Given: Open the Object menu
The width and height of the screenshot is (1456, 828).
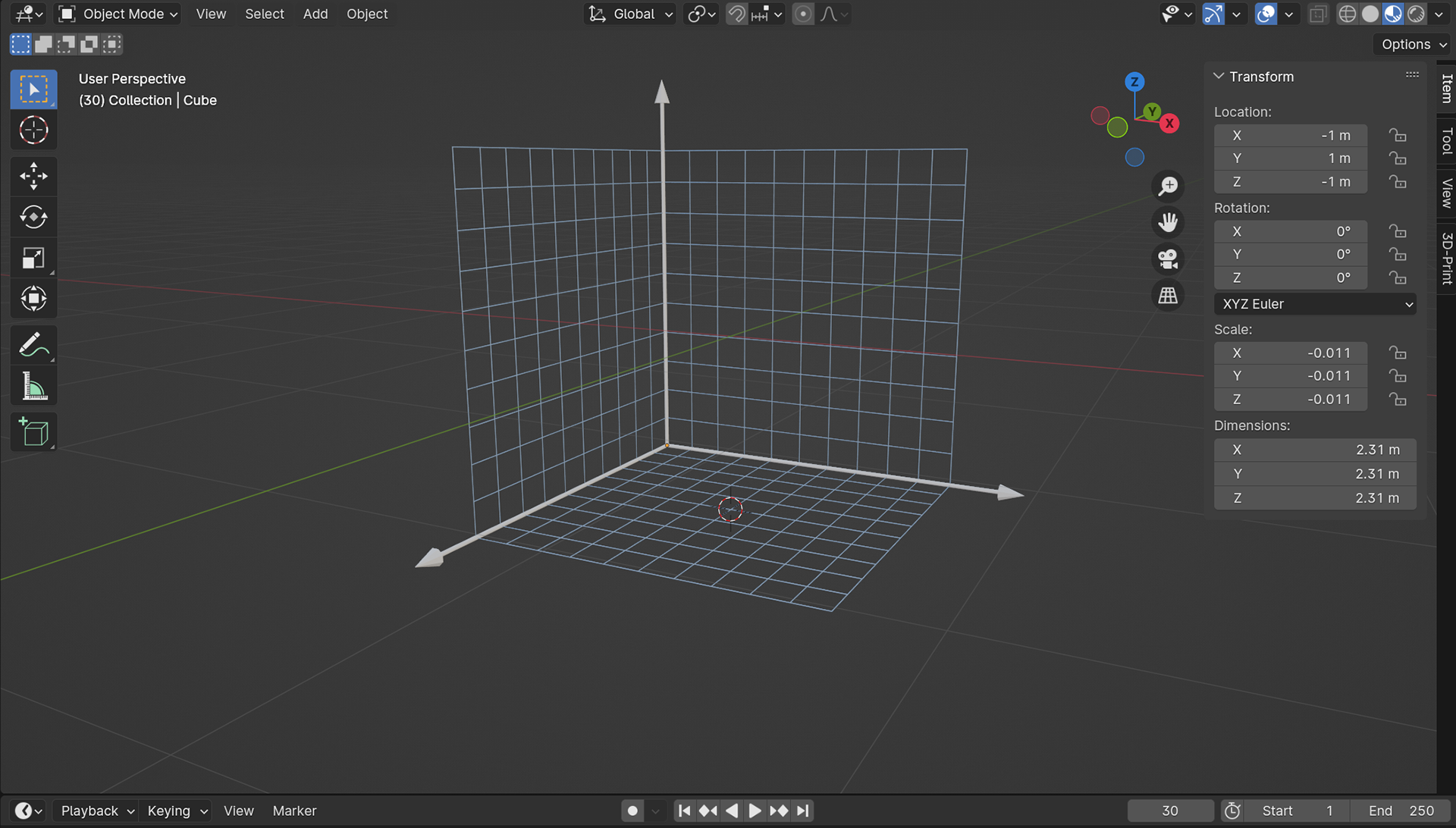Looking at the screenshot, I should click(367, 14).
